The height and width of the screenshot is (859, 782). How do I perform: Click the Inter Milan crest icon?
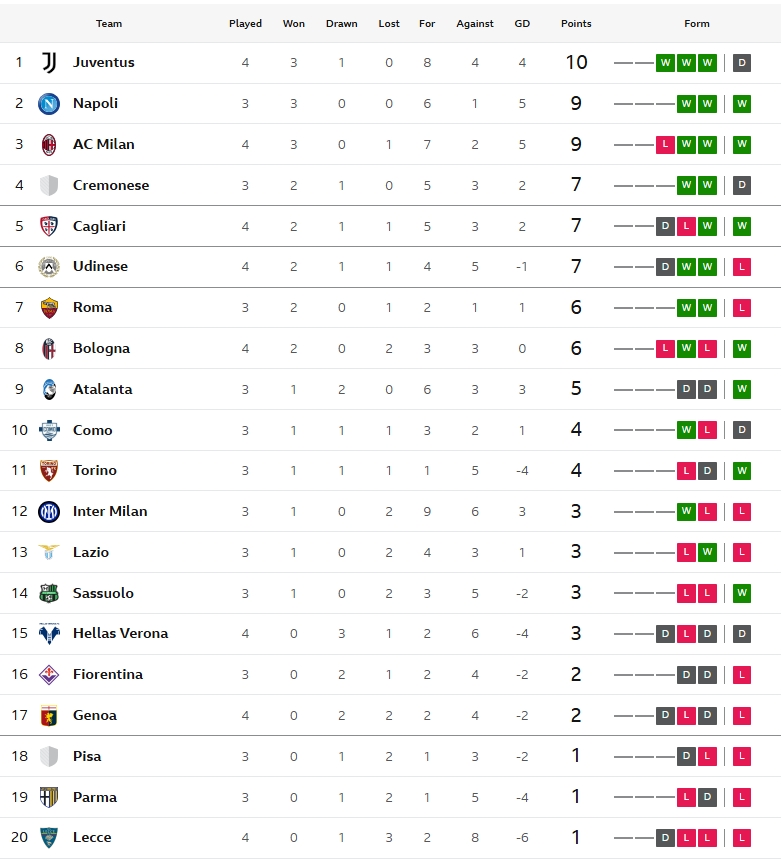click(49, 512)
